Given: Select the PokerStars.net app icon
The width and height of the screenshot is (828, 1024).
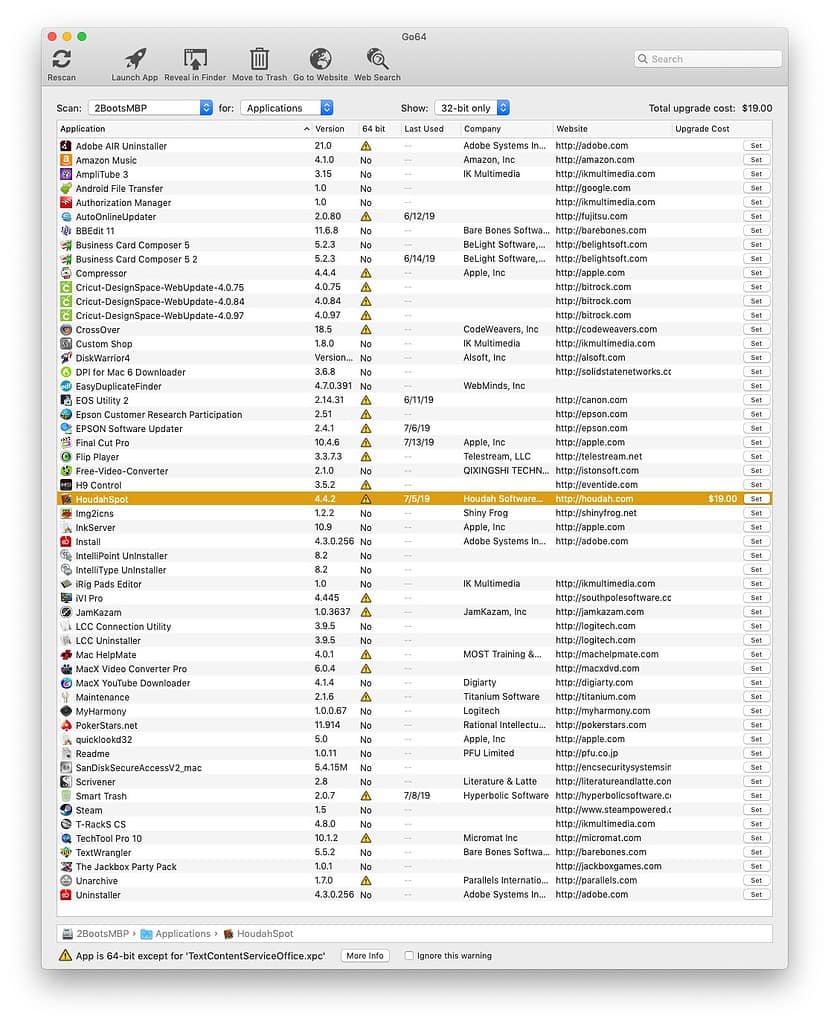Looking at the screenshot, I should pyautogui.click(x=66, y=725).
